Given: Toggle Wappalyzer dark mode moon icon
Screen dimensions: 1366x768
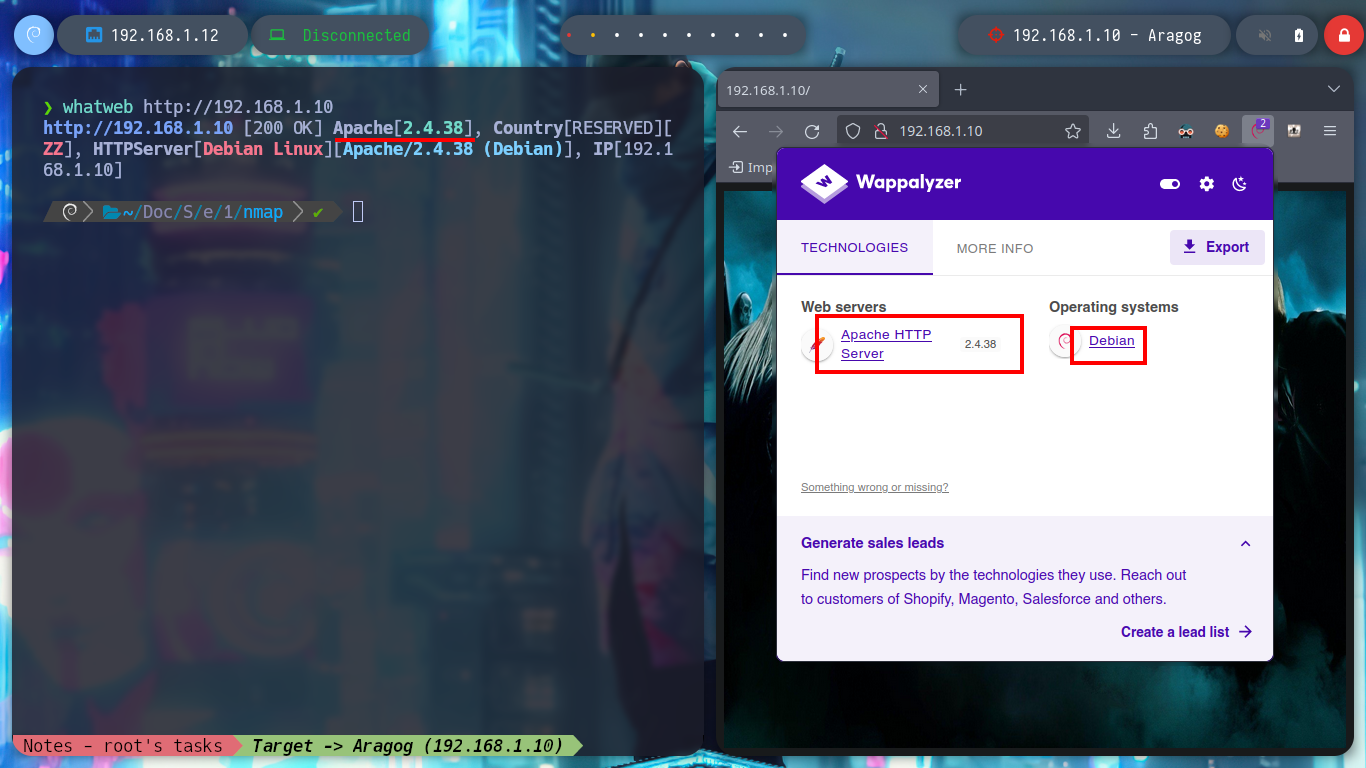Looking at the screenshot, I should click(x=1240, y=184).
